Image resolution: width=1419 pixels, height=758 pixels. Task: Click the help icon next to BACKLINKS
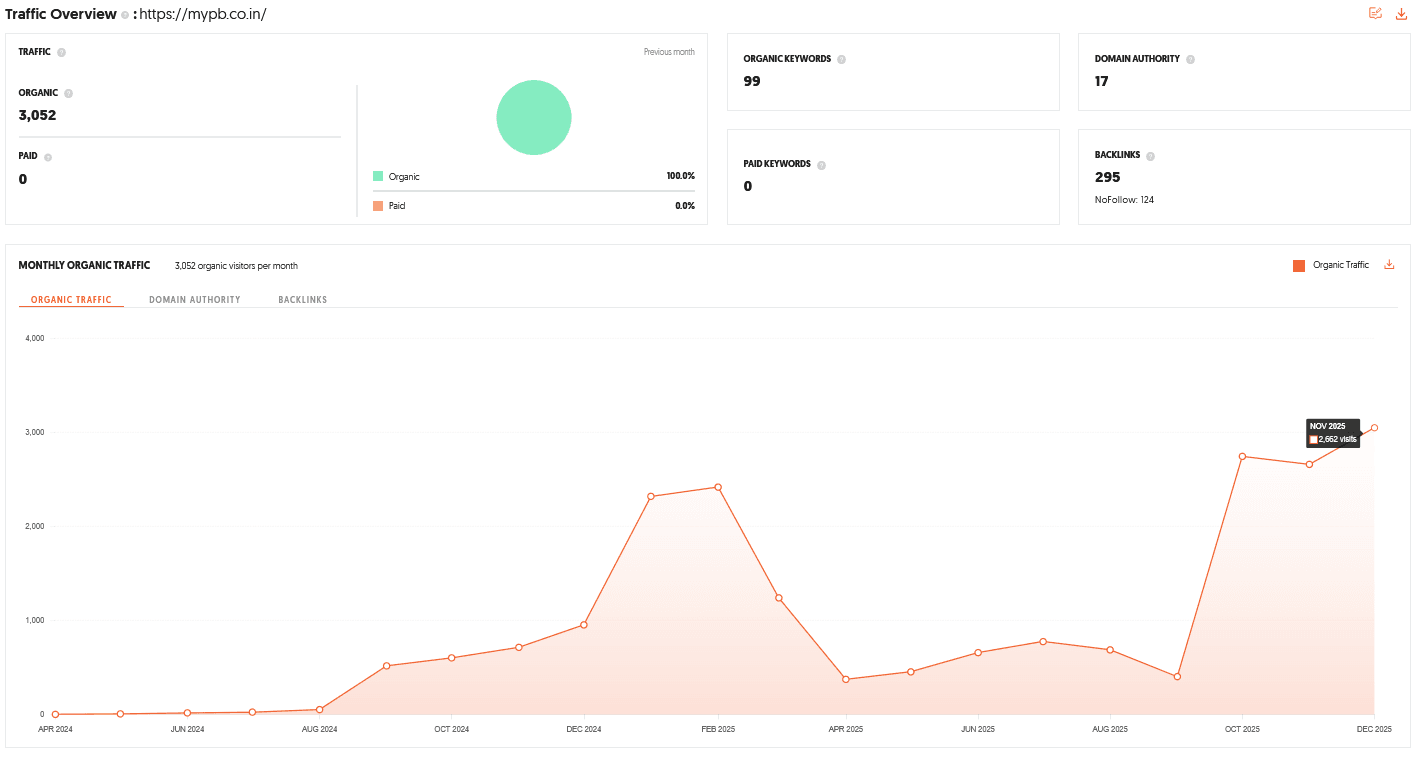point(1149,155)
